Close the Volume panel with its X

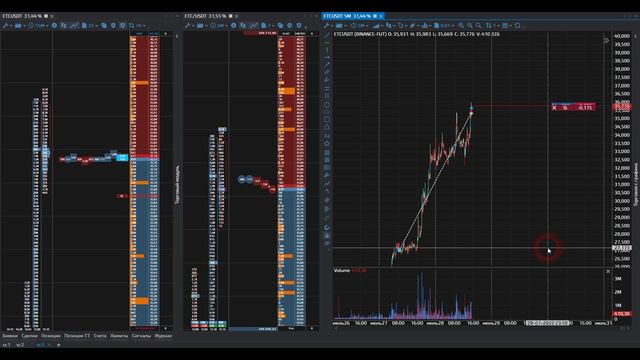[x=608, y=271]
